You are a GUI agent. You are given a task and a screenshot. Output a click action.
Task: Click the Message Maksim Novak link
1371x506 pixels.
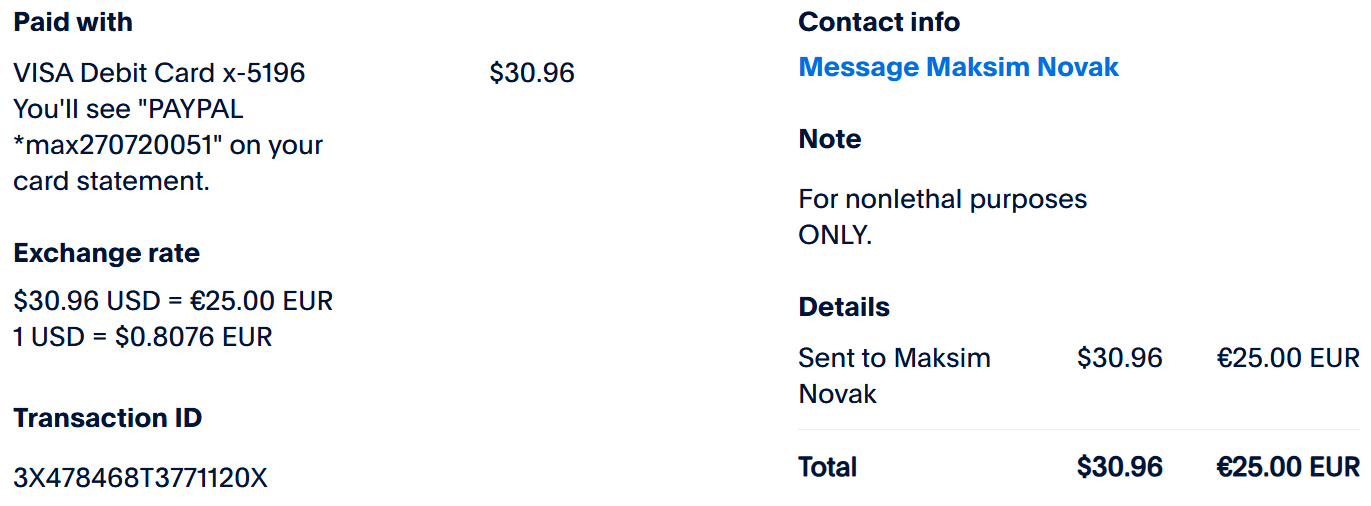click(x=958, y=67)
